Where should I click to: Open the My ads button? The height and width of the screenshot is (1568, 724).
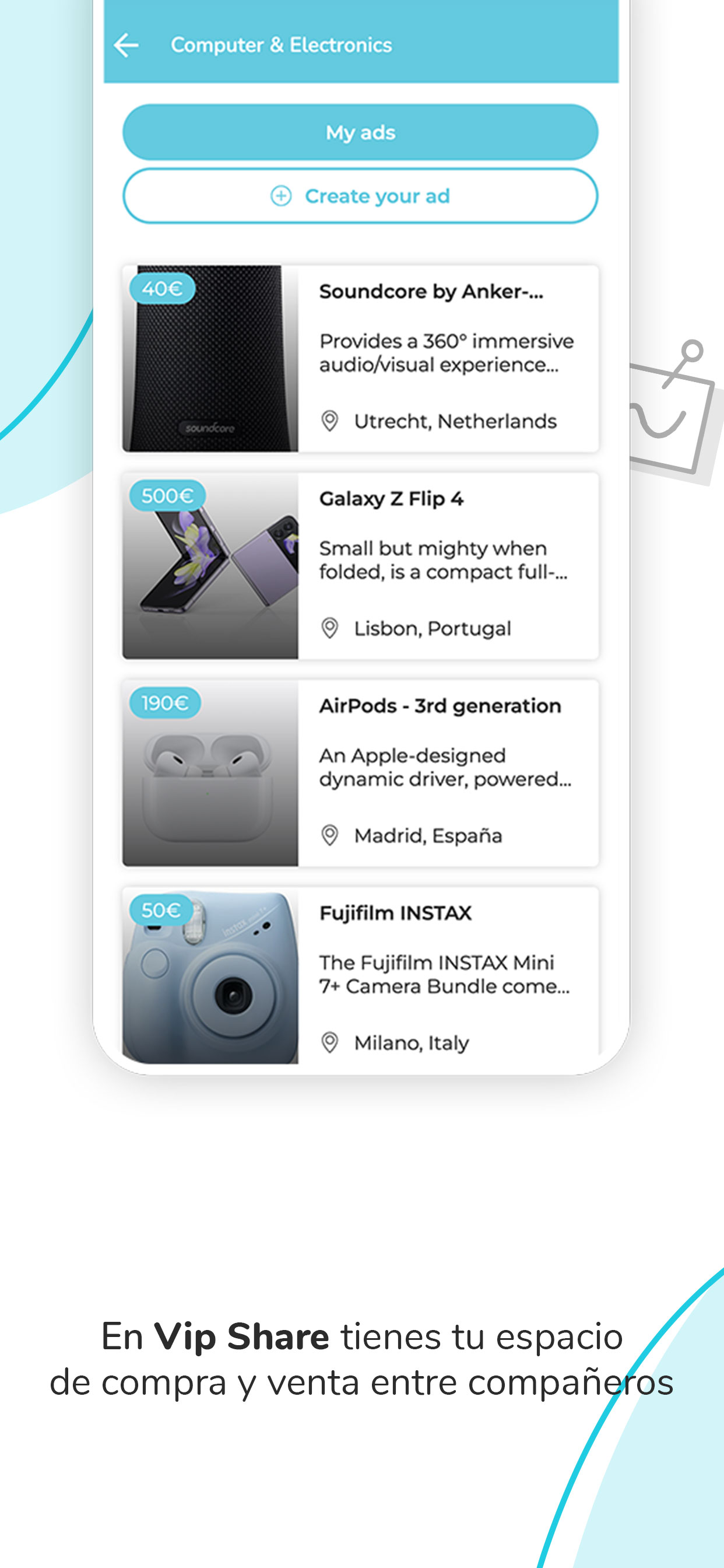coord(361,132)
